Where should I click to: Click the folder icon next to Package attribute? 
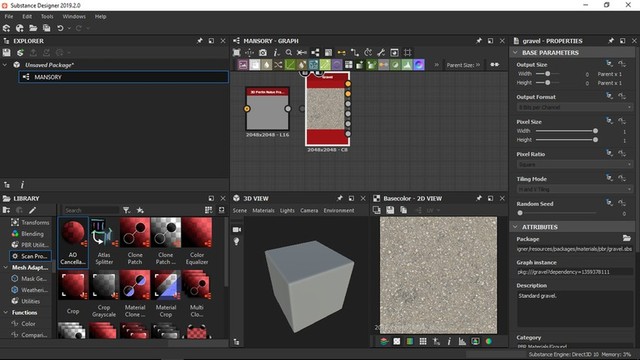(627, 238)
